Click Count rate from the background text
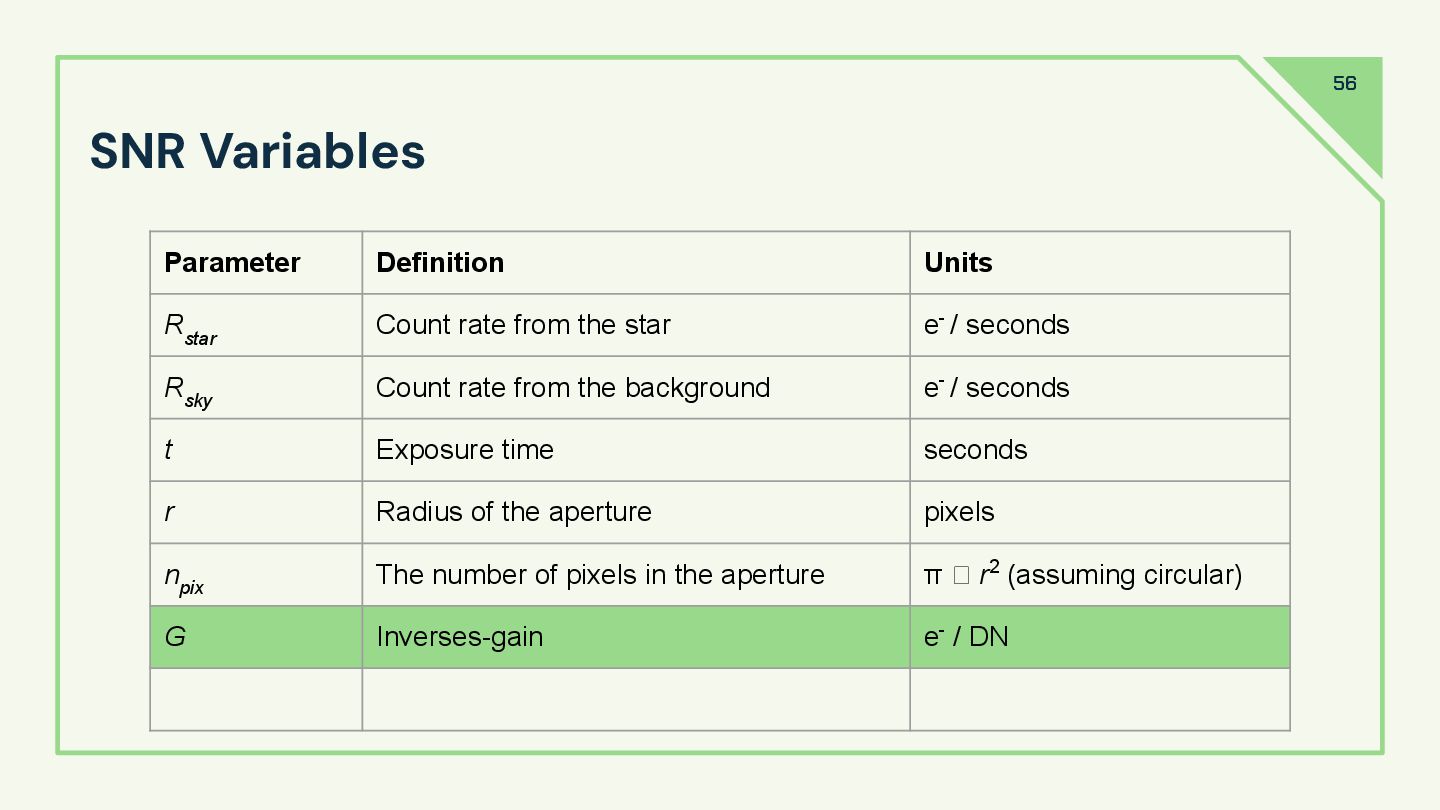 tap(573, 388)
